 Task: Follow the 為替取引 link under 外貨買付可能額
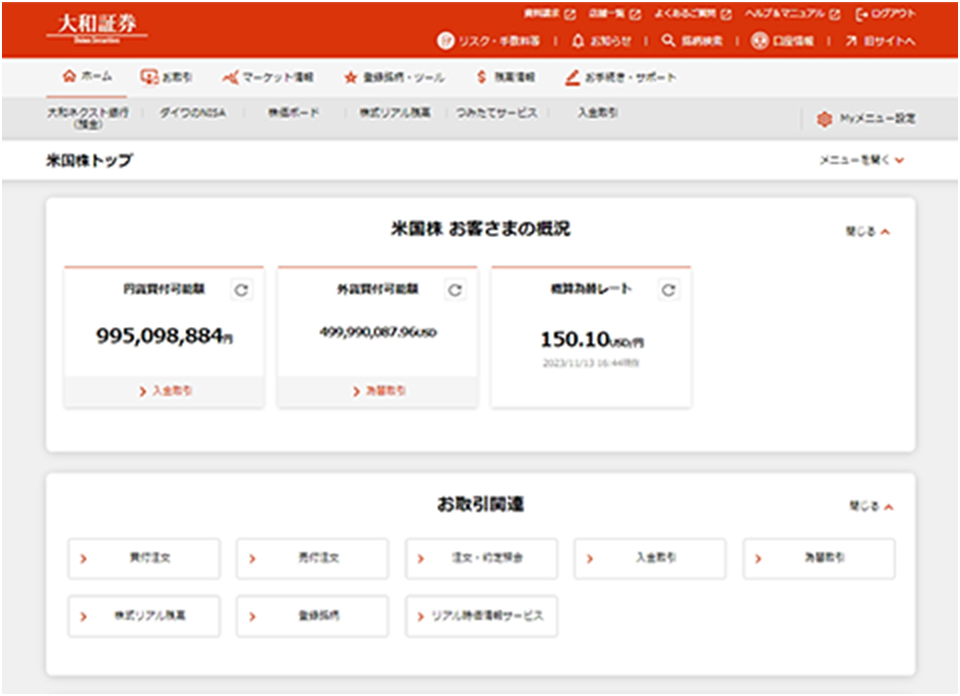[x=379, y=392]
